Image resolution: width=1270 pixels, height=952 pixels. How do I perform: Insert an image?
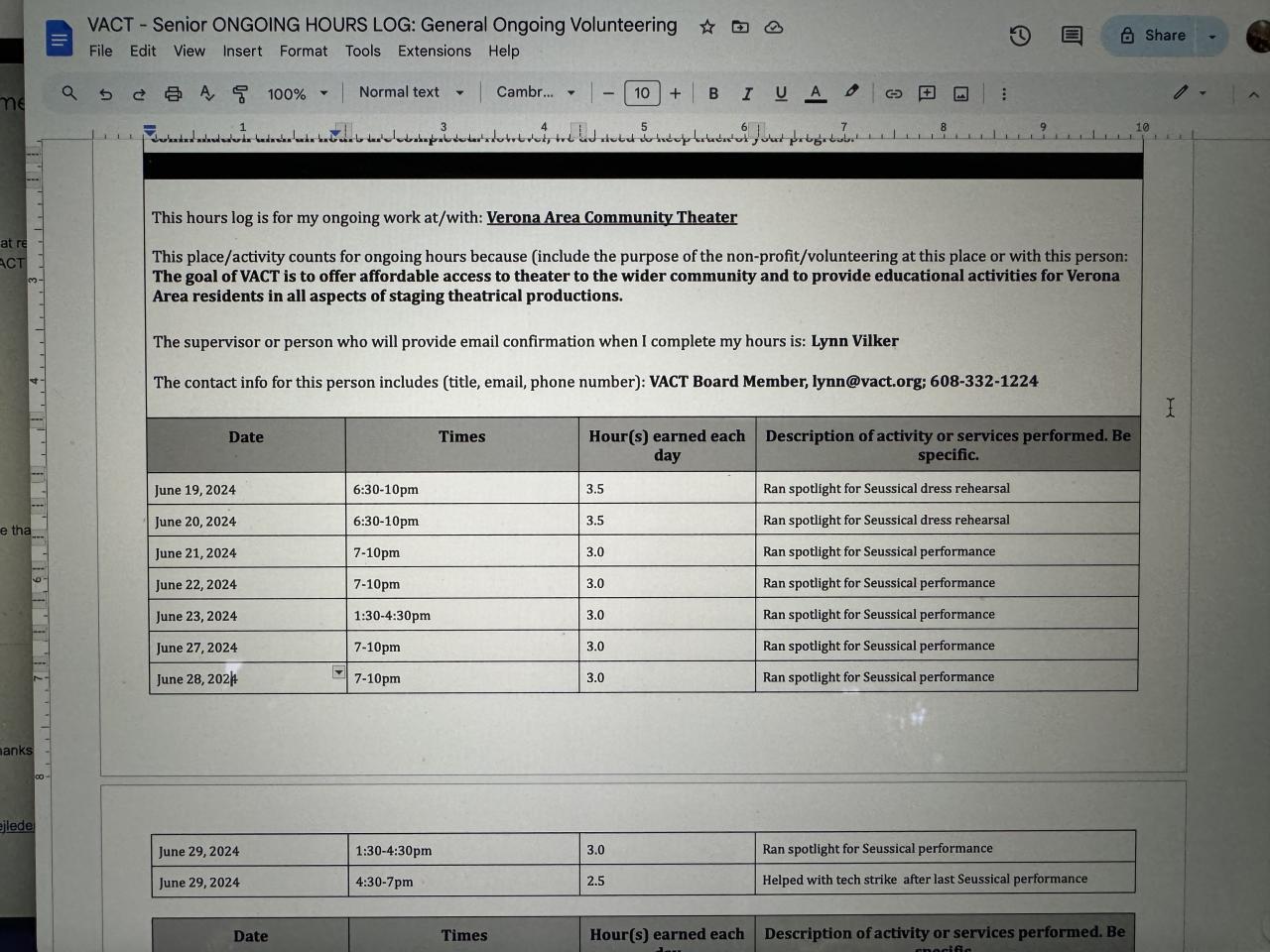[x=960, y=93]
